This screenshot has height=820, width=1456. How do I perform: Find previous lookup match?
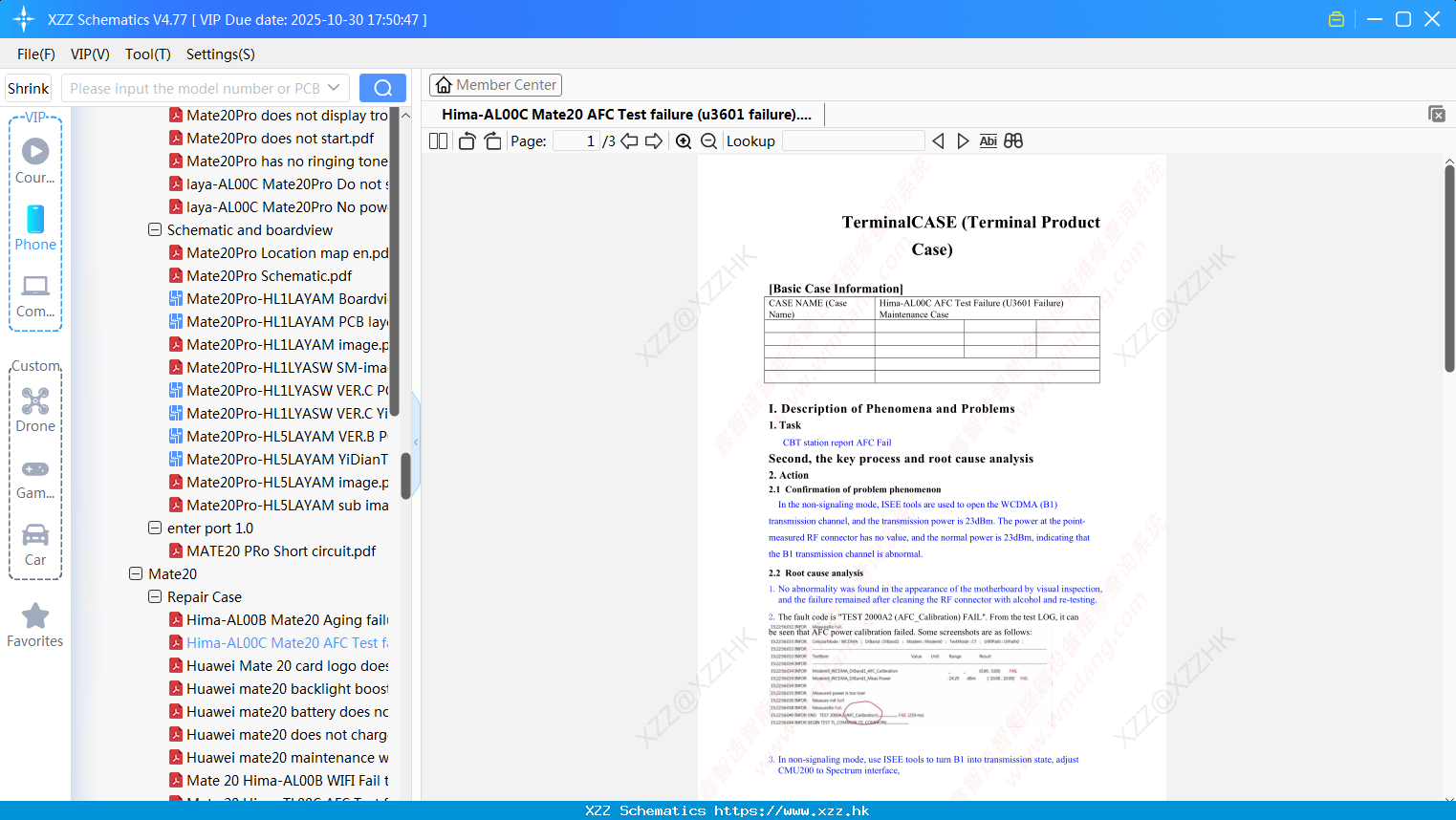938,141
